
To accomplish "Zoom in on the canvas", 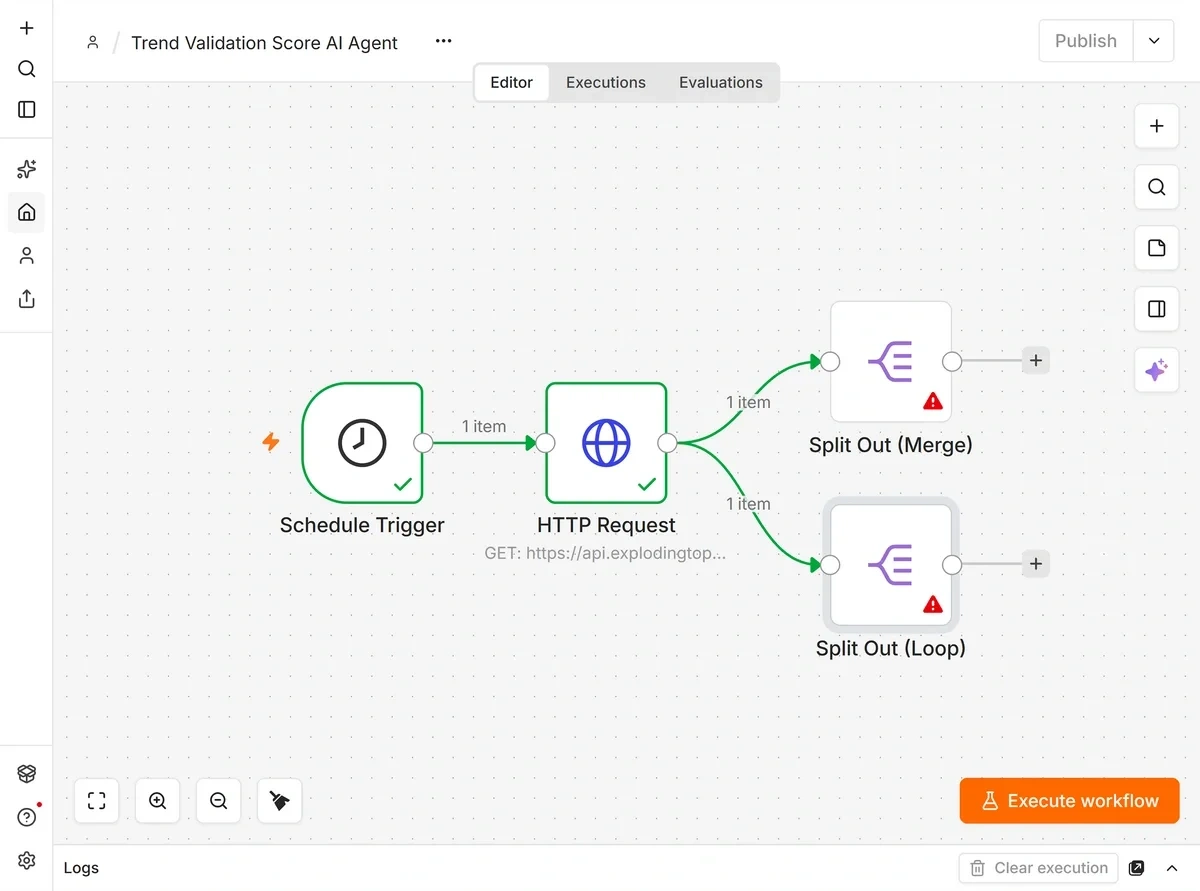I will 157,801.
